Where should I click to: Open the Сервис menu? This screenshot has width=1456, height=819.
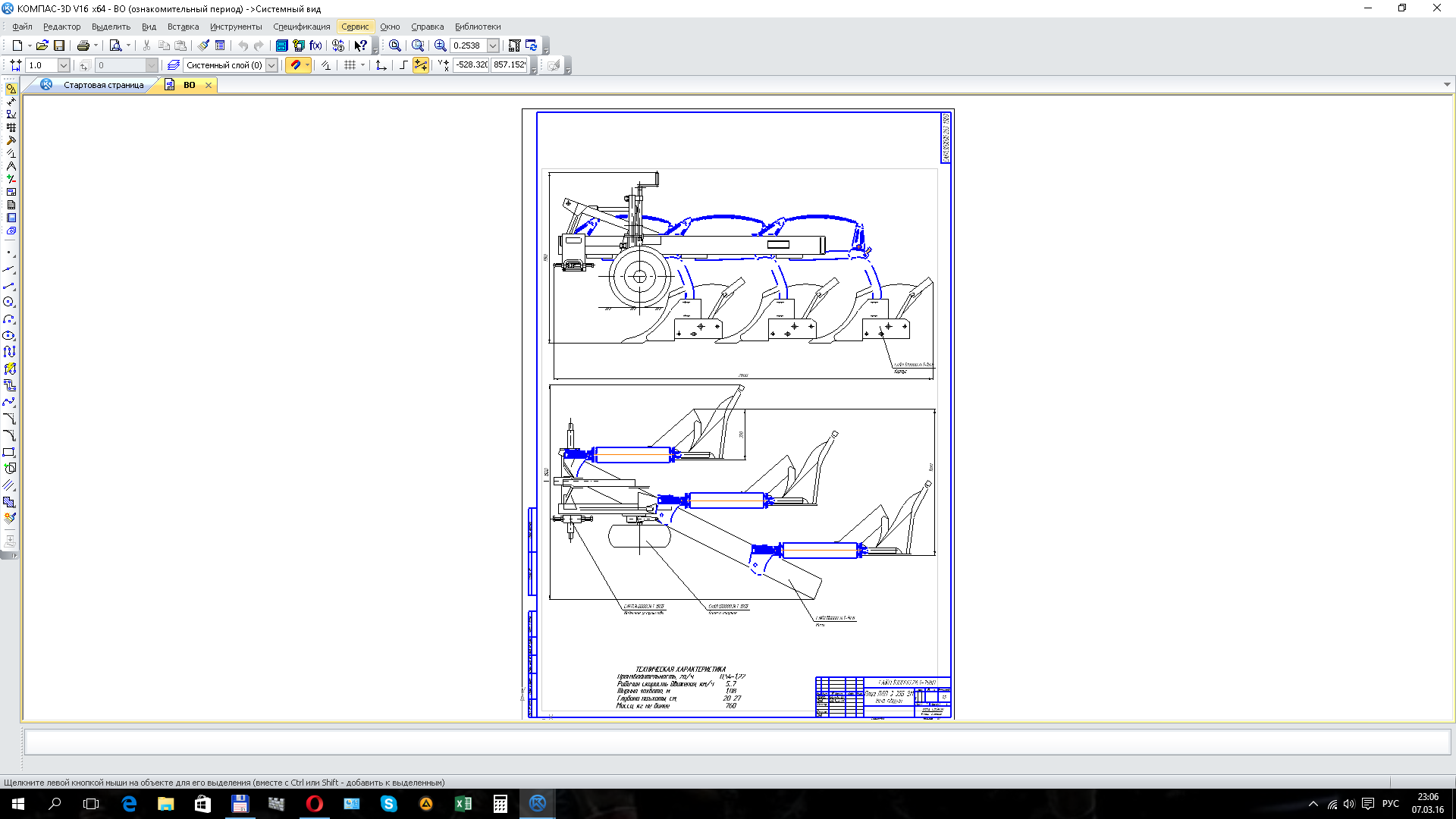pos(355,27)
